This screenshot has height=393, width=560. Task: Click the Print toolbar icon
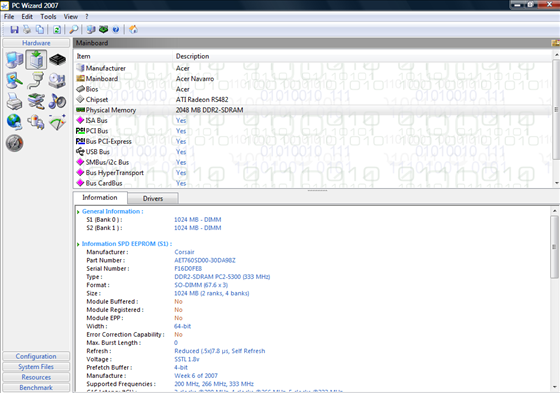pos(27,30)
